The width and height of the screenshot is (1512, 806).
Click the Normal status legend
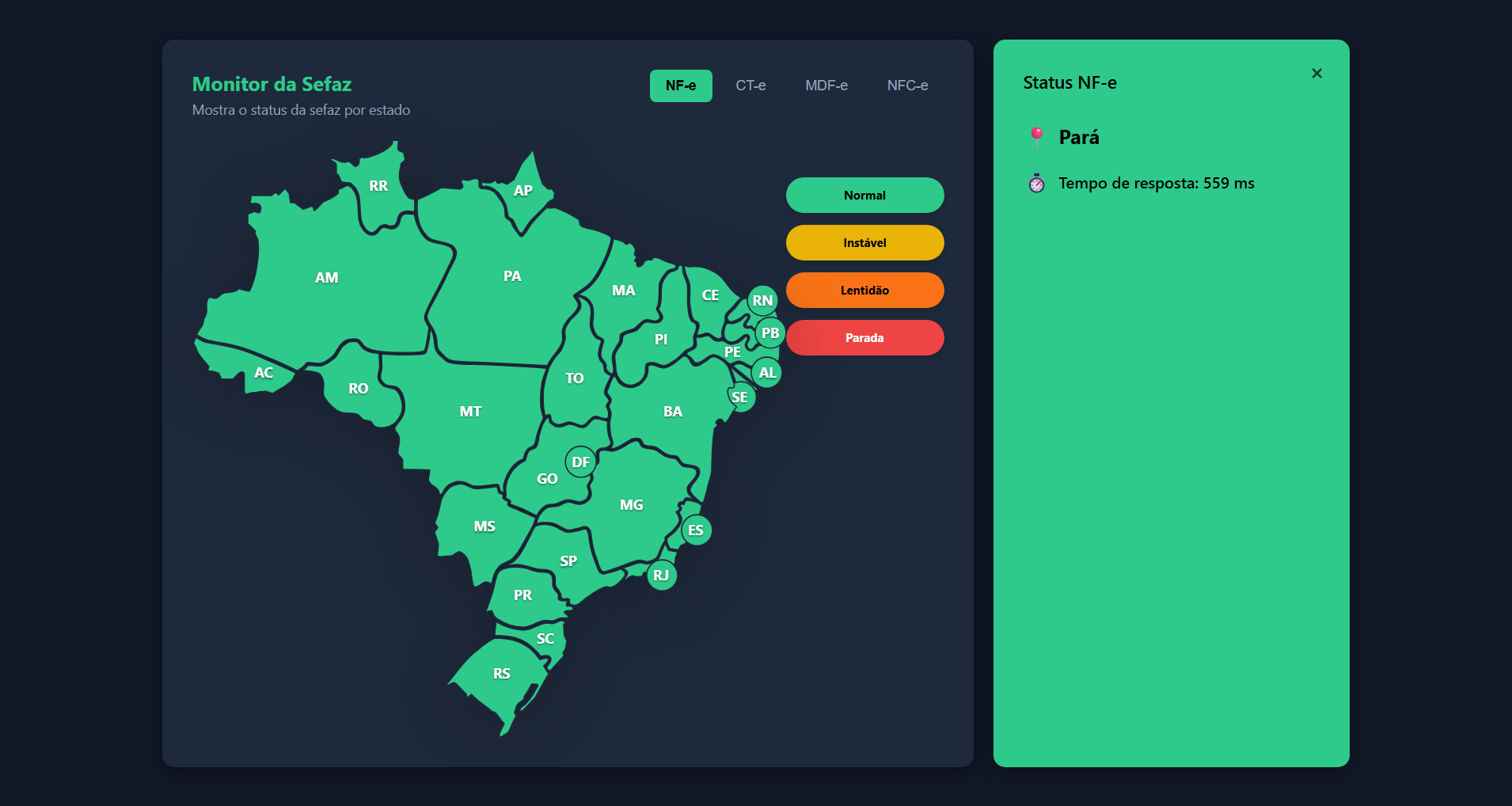864,196
